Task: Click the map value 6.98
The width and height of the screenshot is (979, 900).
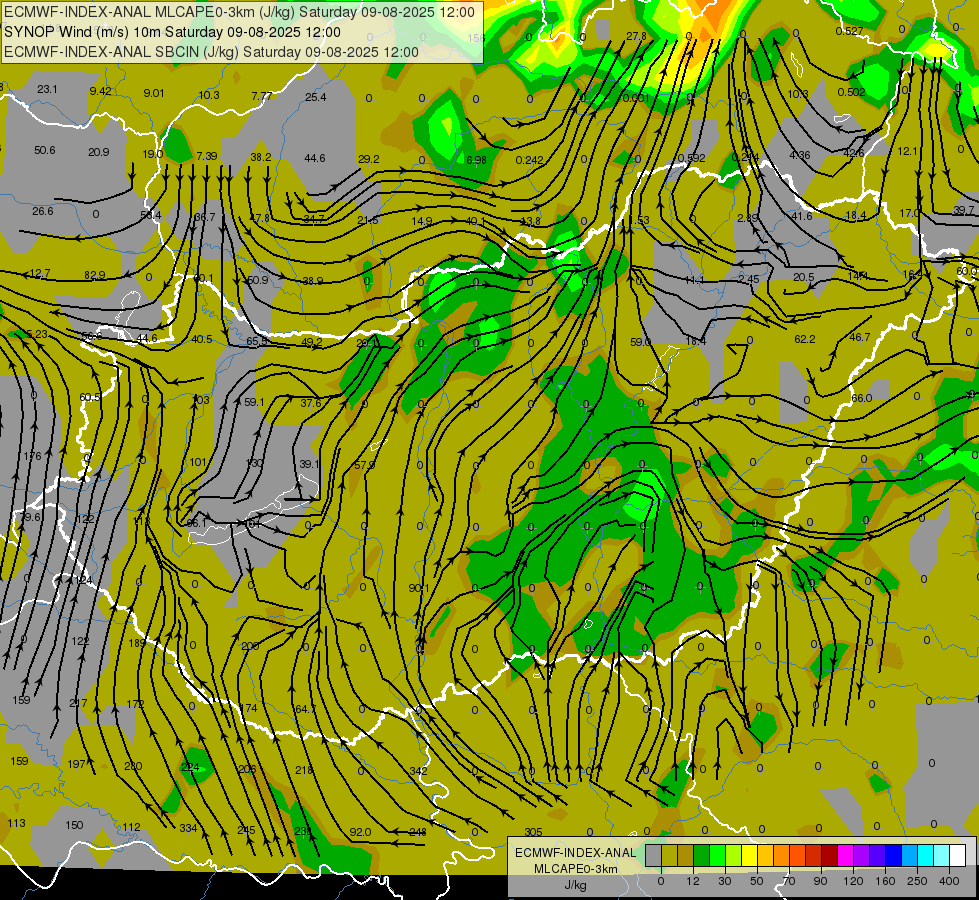Action: pyautogui.click(x=476, y=160)
